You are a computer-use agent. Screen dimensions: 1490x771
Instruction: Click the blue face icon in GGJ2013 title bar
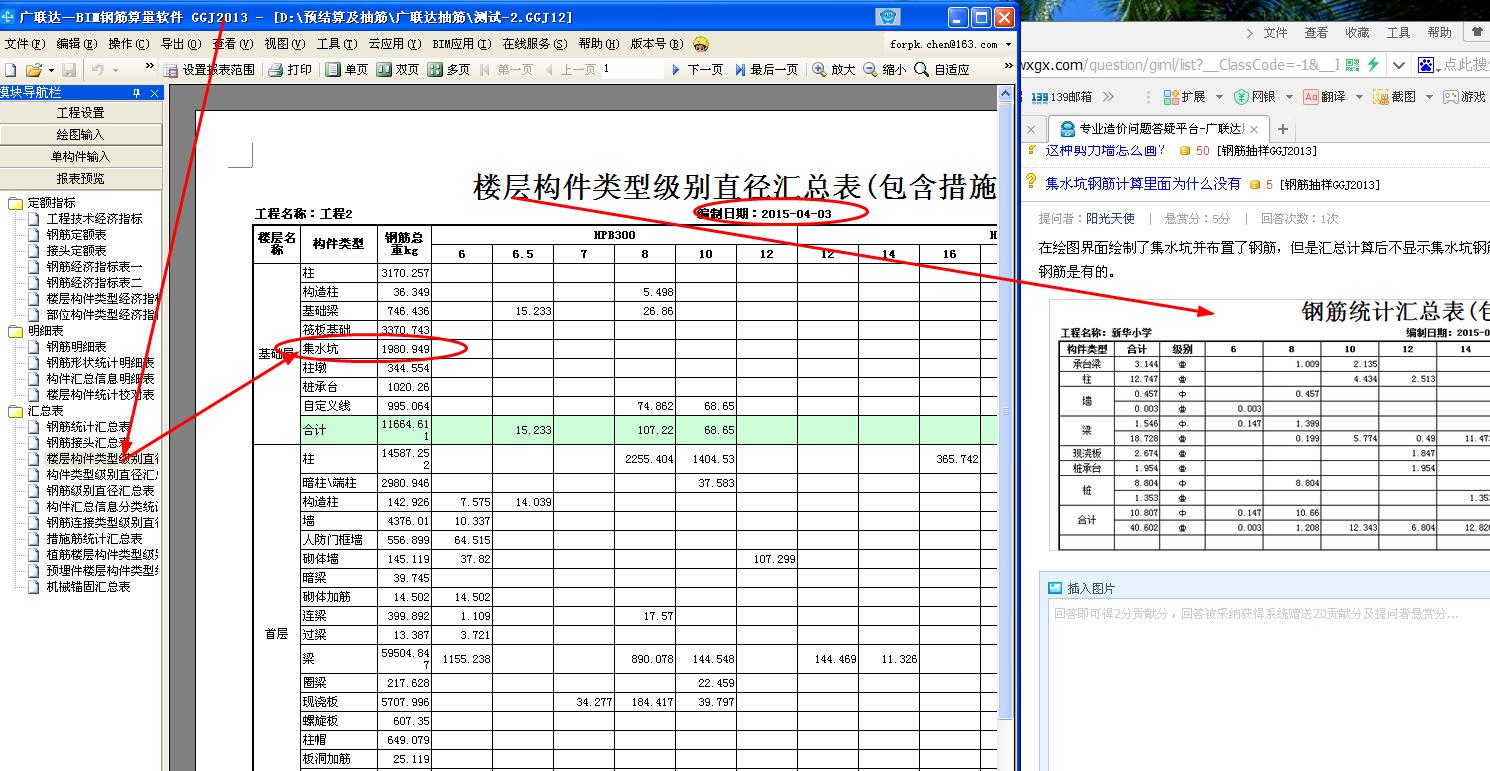point(887,17)
